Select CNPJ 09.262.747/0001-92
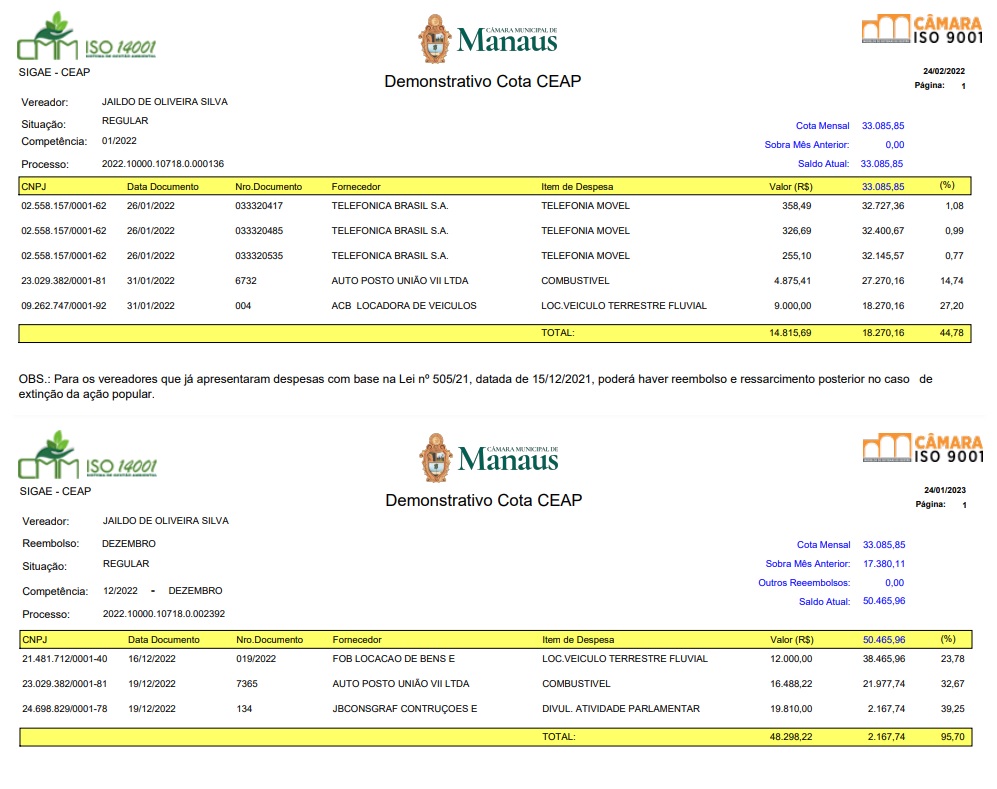Viewport: 997px width, 789px height. tap(64, 306)
